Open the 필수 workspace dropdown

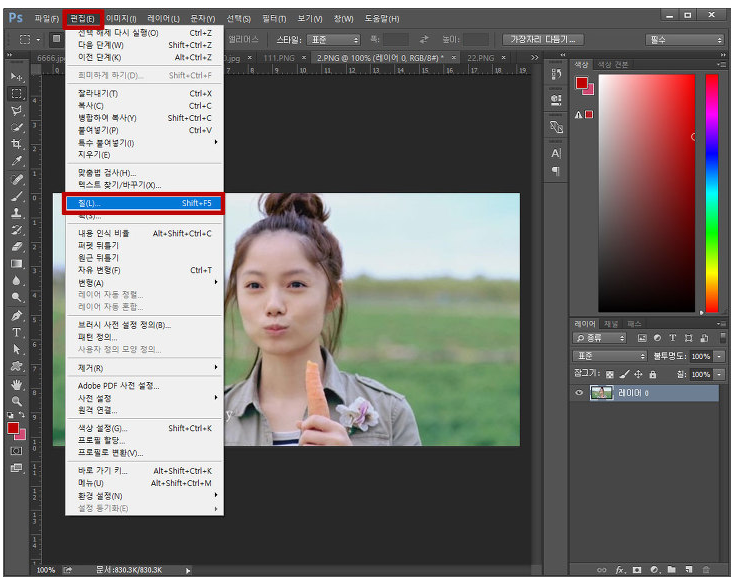pos(685,40)
